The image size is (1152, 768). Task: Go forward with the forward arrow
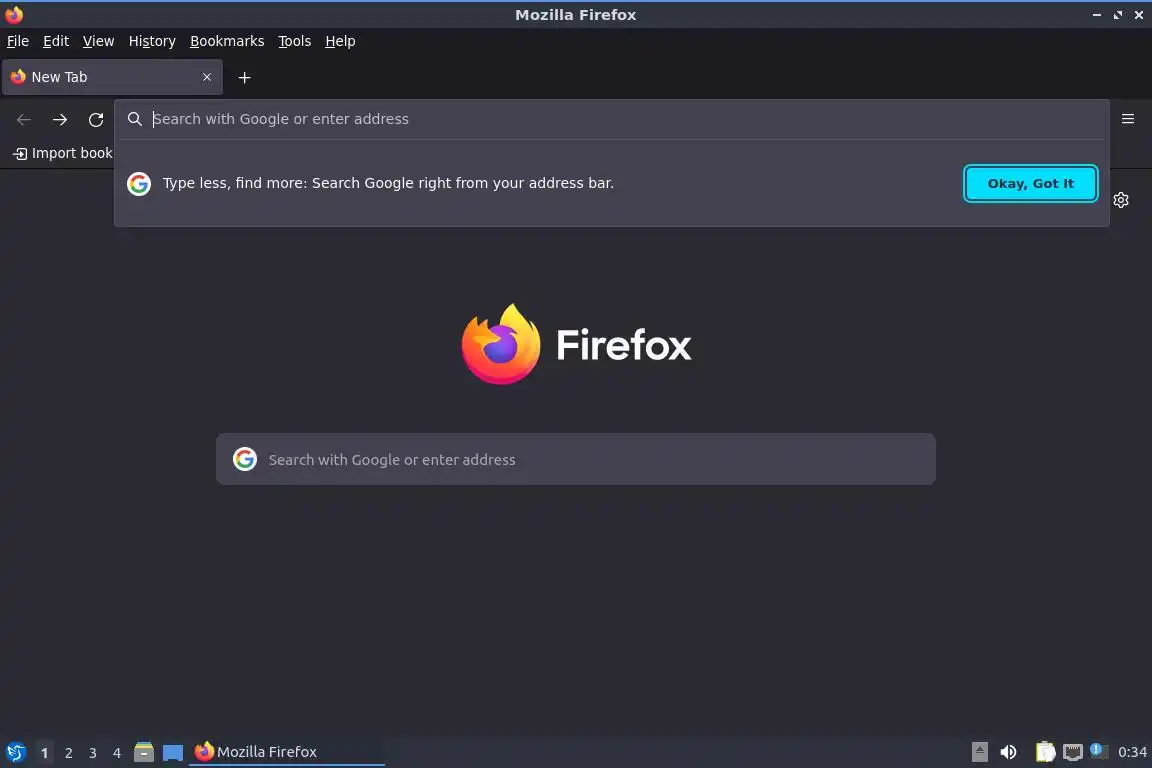pyautogui.click(x=60, y=119)
